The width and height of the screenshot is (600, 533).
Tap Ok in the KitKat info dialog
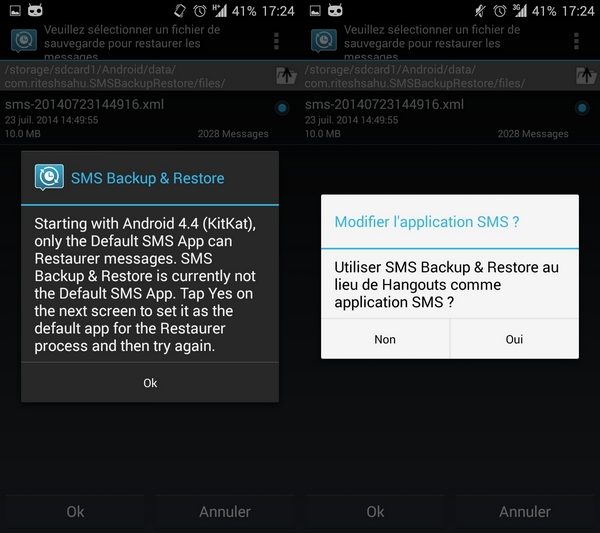[x=150, y=383]
